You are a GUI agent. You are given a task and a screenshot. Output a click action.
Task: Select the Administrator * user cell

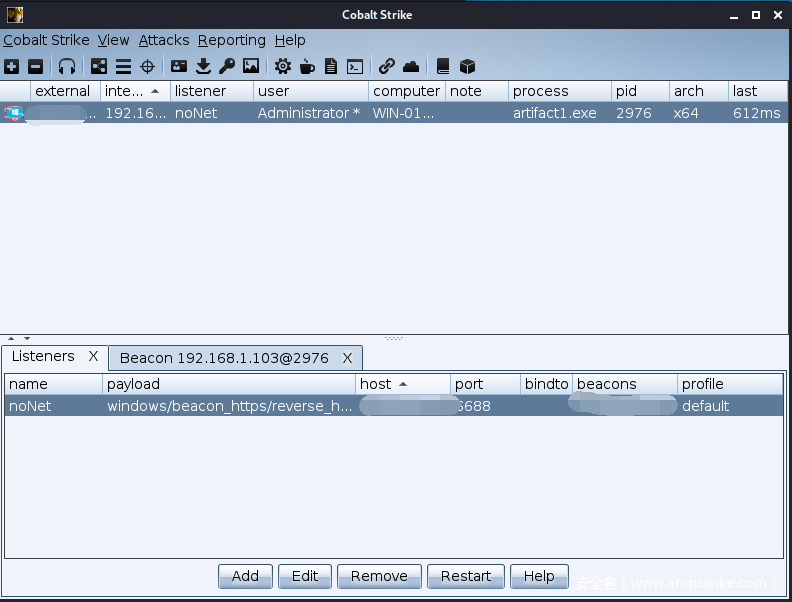point(309,113)
